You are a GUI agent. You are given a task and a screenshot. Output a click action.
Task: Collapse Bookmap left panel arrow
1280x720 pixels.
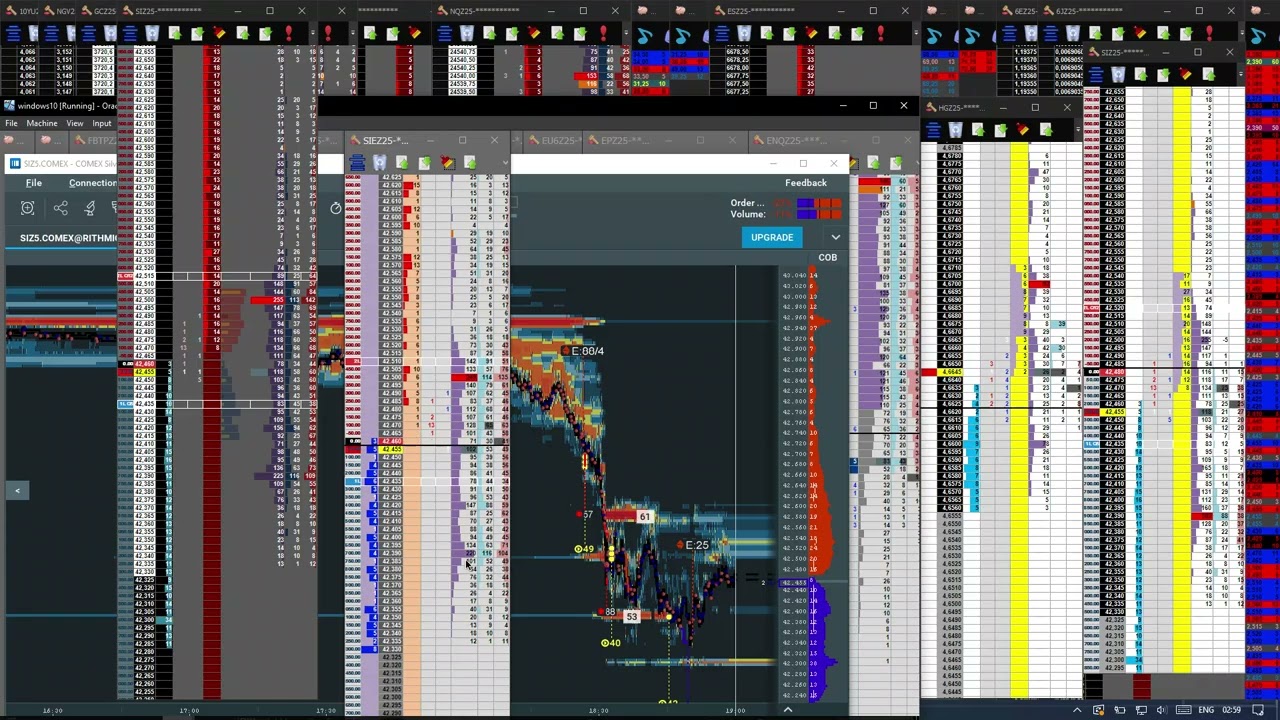[17, 490]
